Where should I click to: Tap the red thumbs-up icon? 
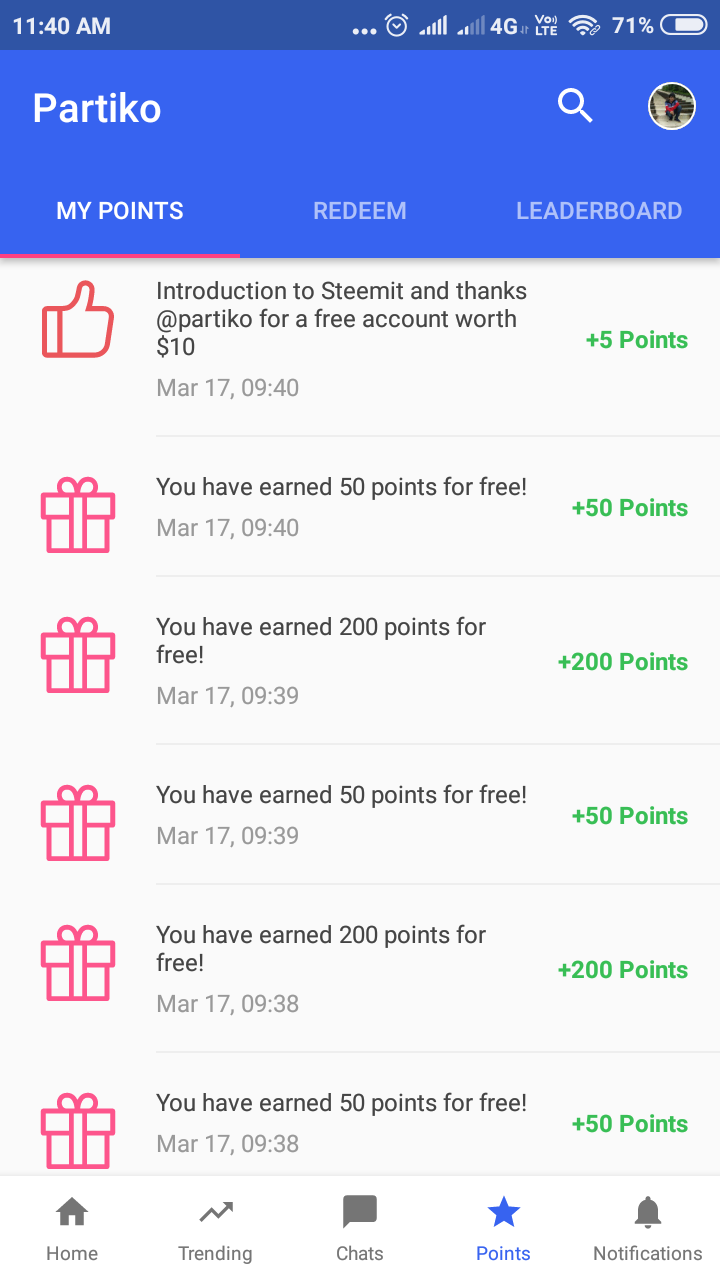point(78,320)
